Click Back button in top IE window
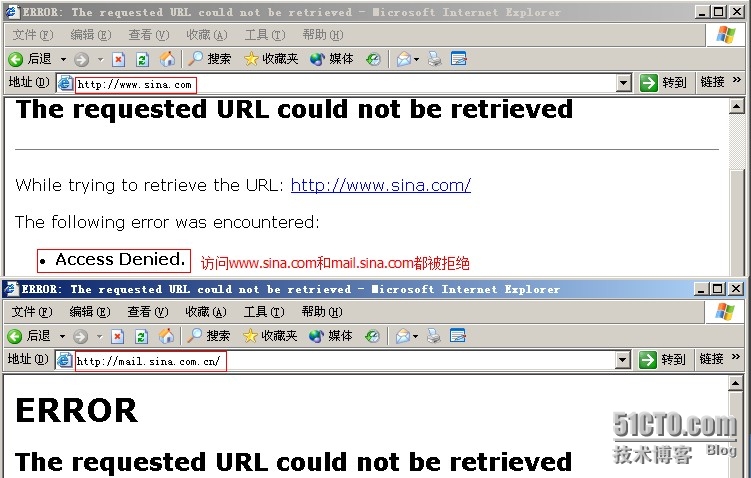 click(30, 59)
